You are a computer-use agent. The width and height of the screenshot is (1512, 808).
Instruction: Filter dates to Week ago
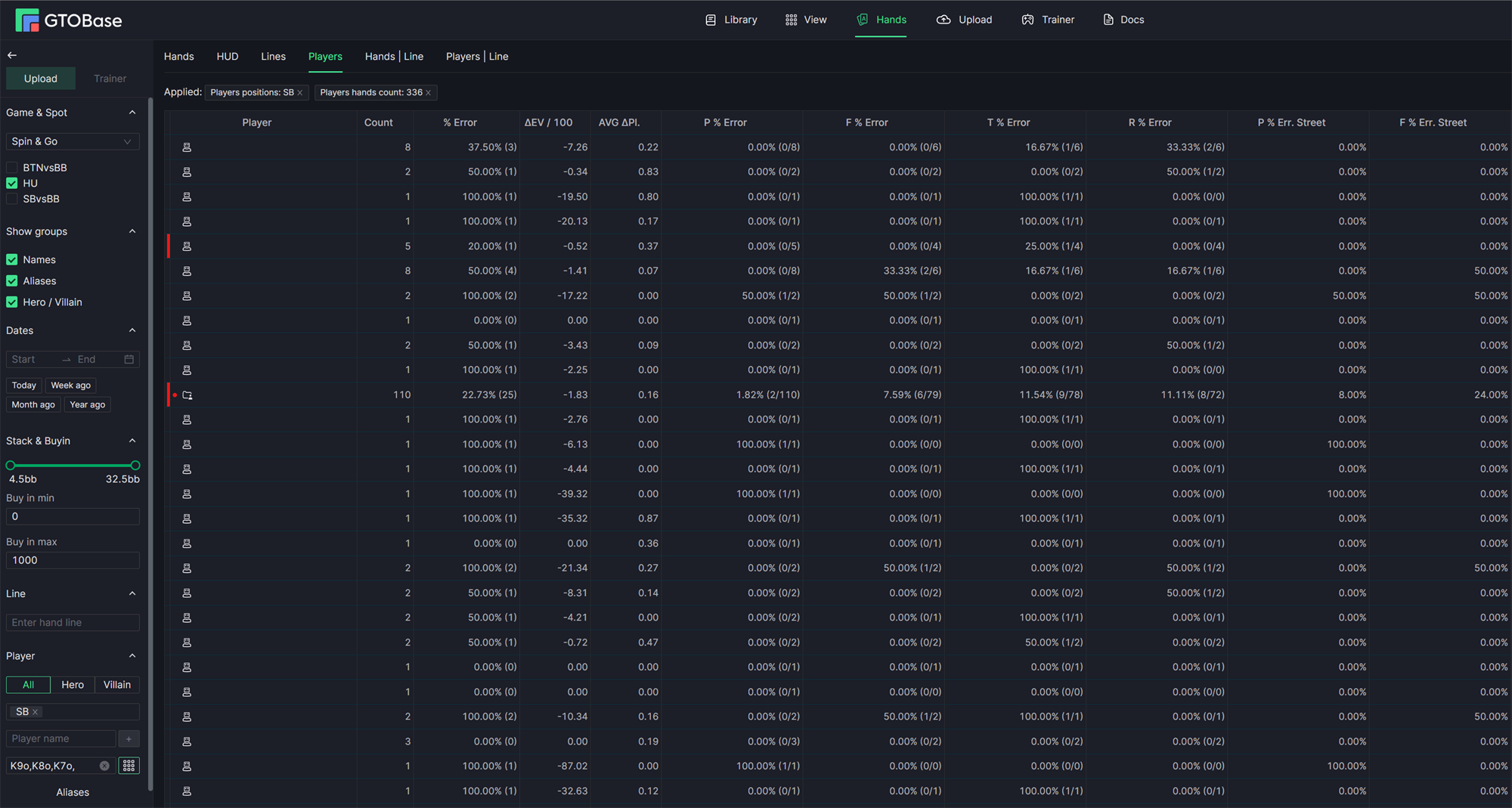coord(70,385)
